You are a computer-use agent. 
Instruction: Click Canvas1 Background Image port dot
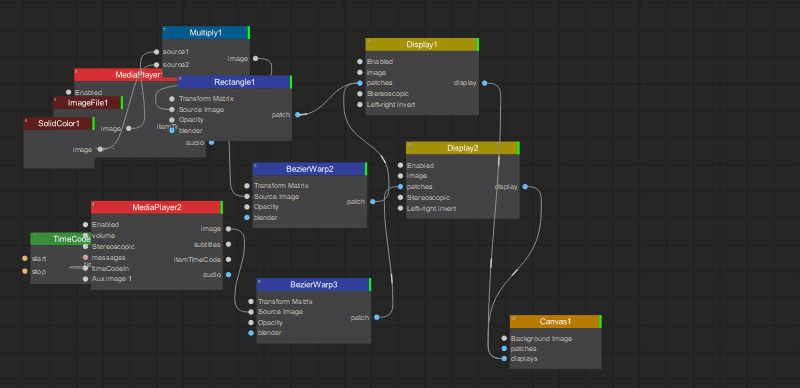tap(504, 338)
